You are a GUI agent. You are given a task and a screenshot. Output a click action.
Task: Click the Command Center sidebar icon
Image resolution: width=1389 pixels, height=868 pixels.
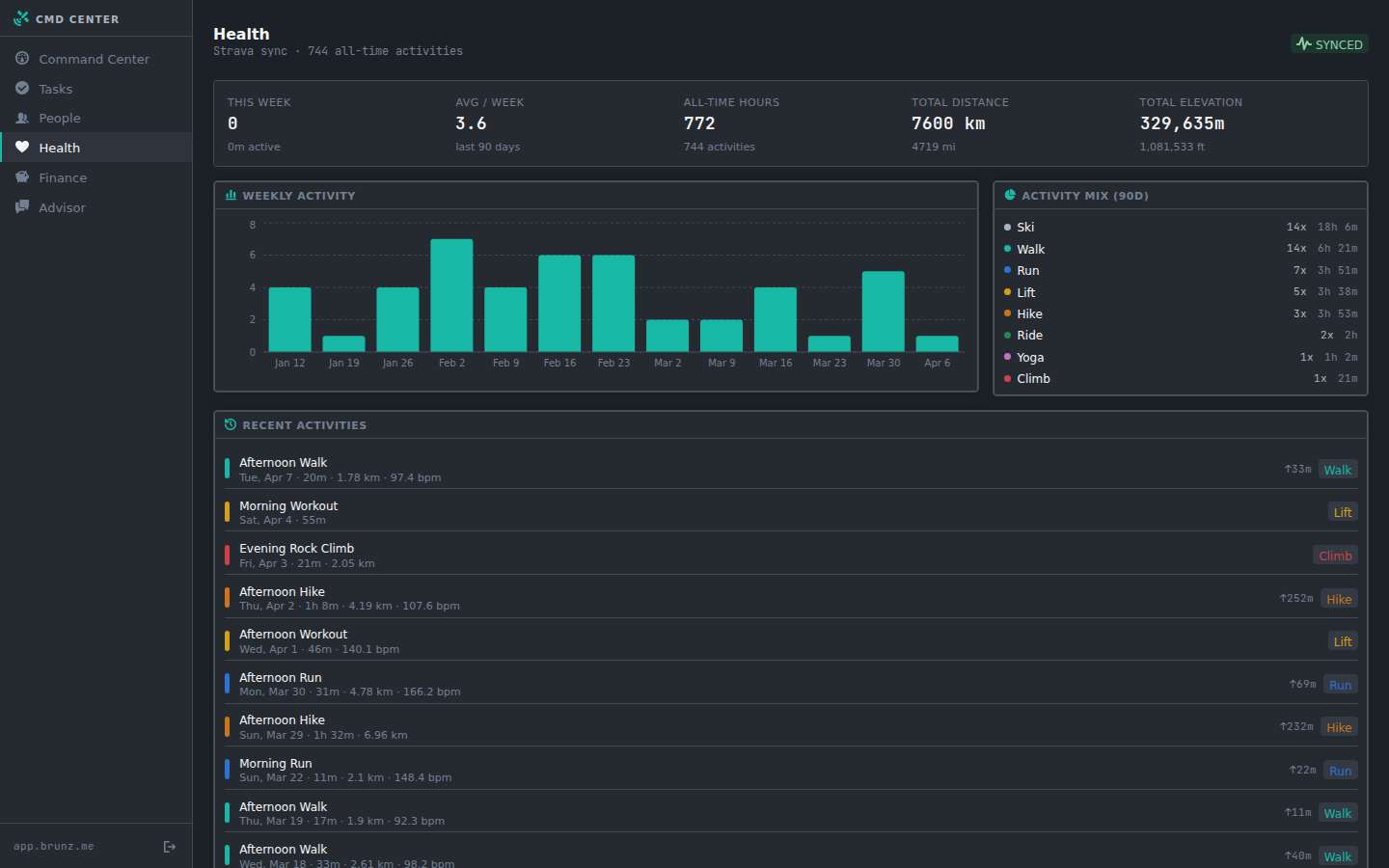(x=22, y=58)
